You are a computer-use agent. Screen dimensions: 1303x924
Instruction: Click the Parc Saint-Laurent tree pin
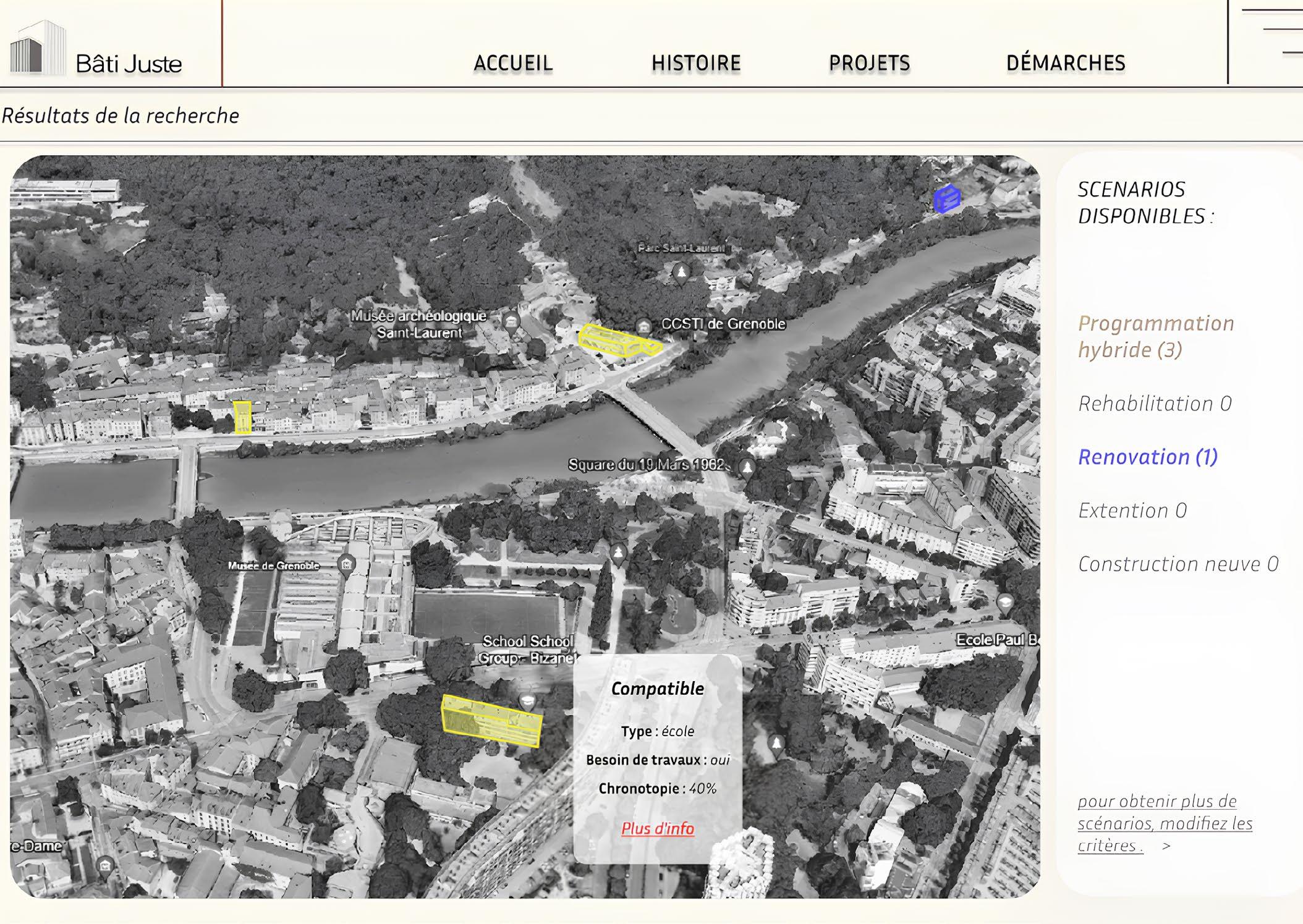tap(681, 273)
